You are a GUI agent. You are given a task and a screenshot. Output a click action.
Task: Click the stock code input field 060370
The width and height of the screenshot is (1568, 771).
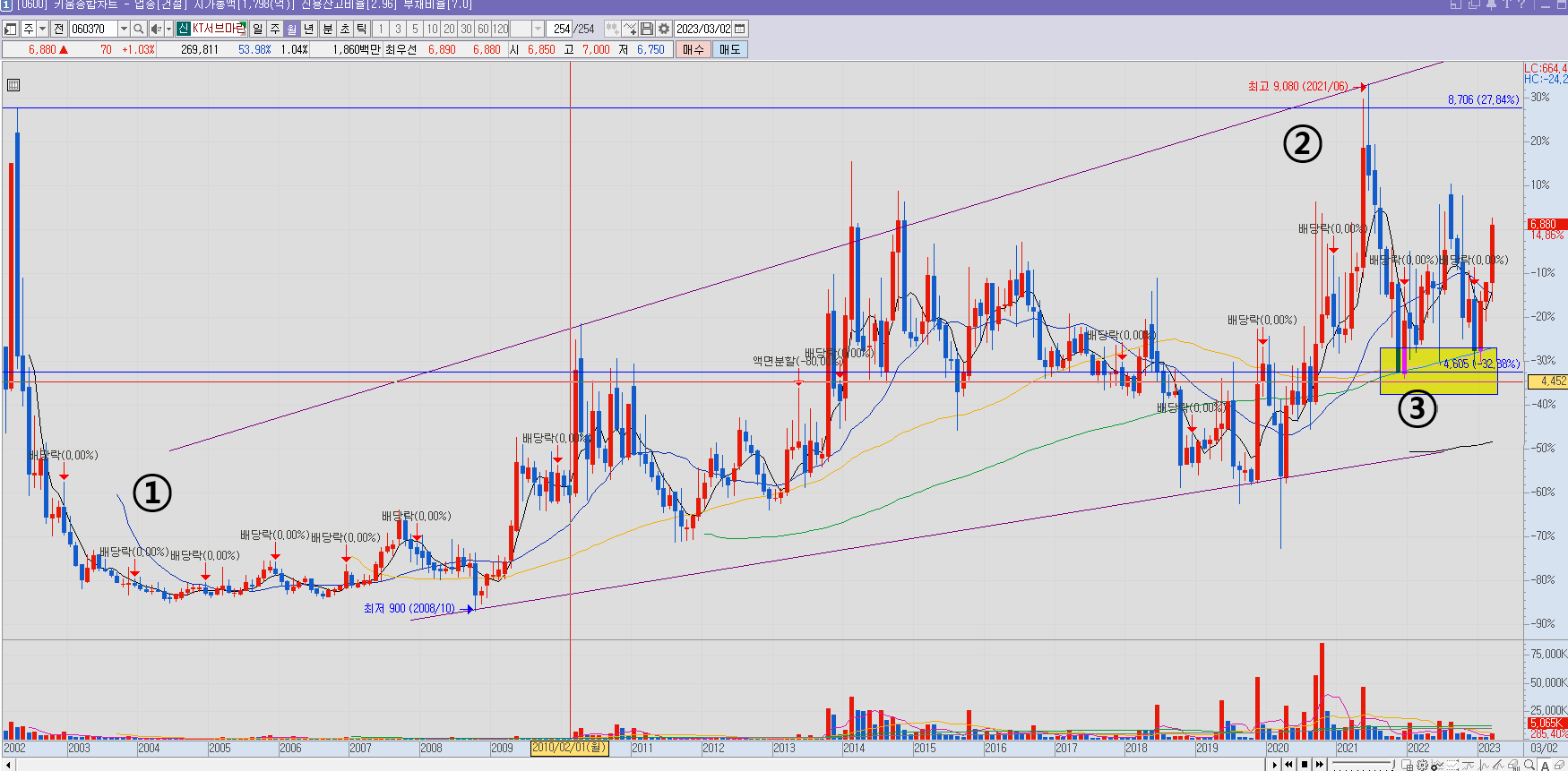click(93, 29)
